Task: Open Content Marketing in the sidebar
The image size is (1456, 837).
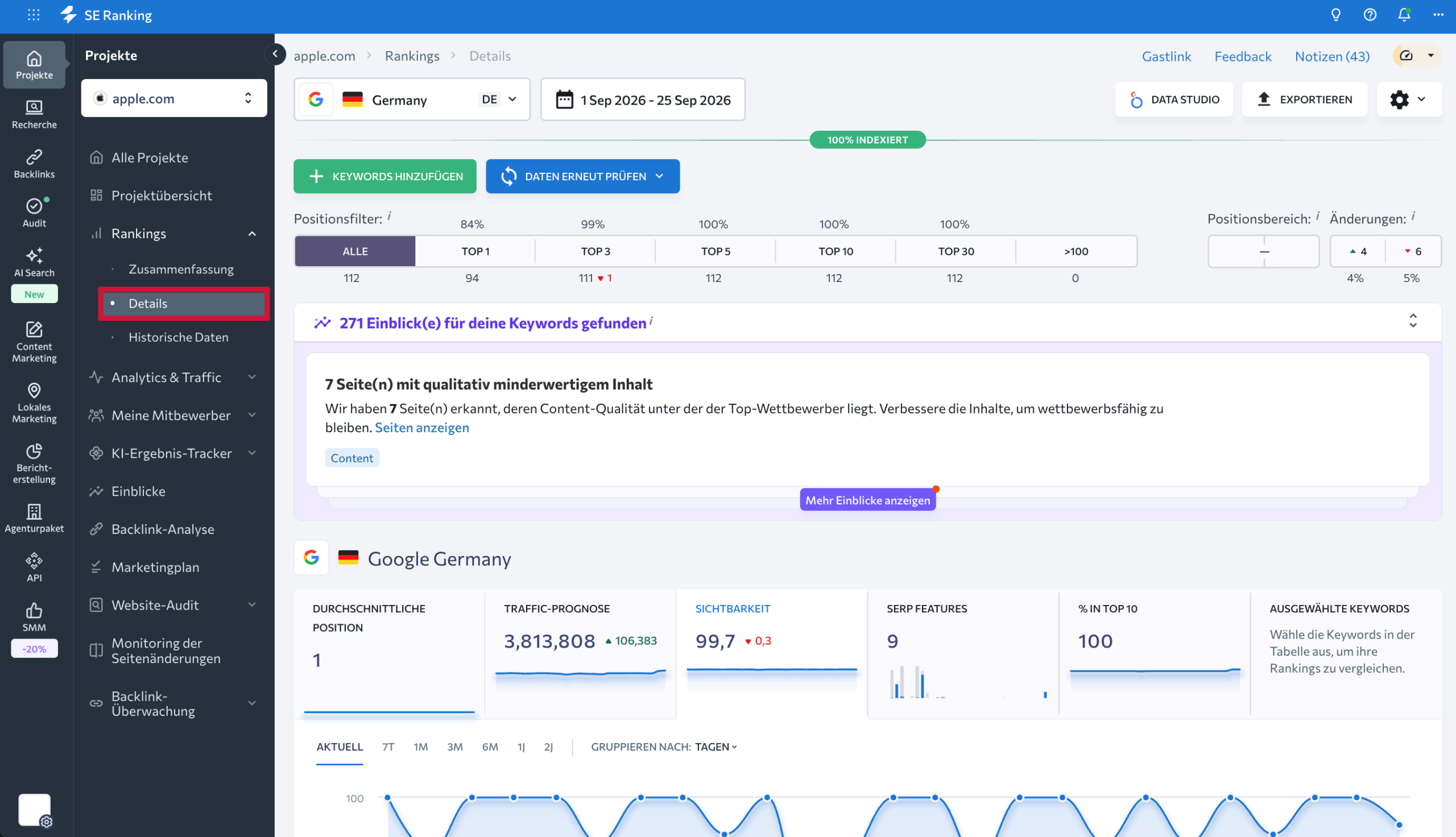Action: click(x=34, y=343)
